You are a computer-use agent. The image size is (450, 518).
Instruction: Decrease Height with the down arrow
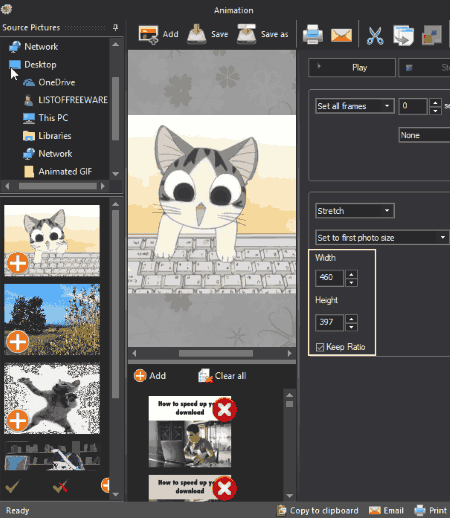click(351, 327)
